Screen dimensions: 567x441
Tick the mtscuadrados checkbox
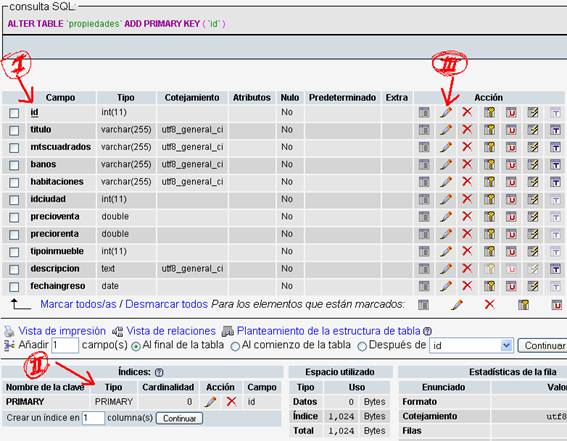(x=14, y=148)
